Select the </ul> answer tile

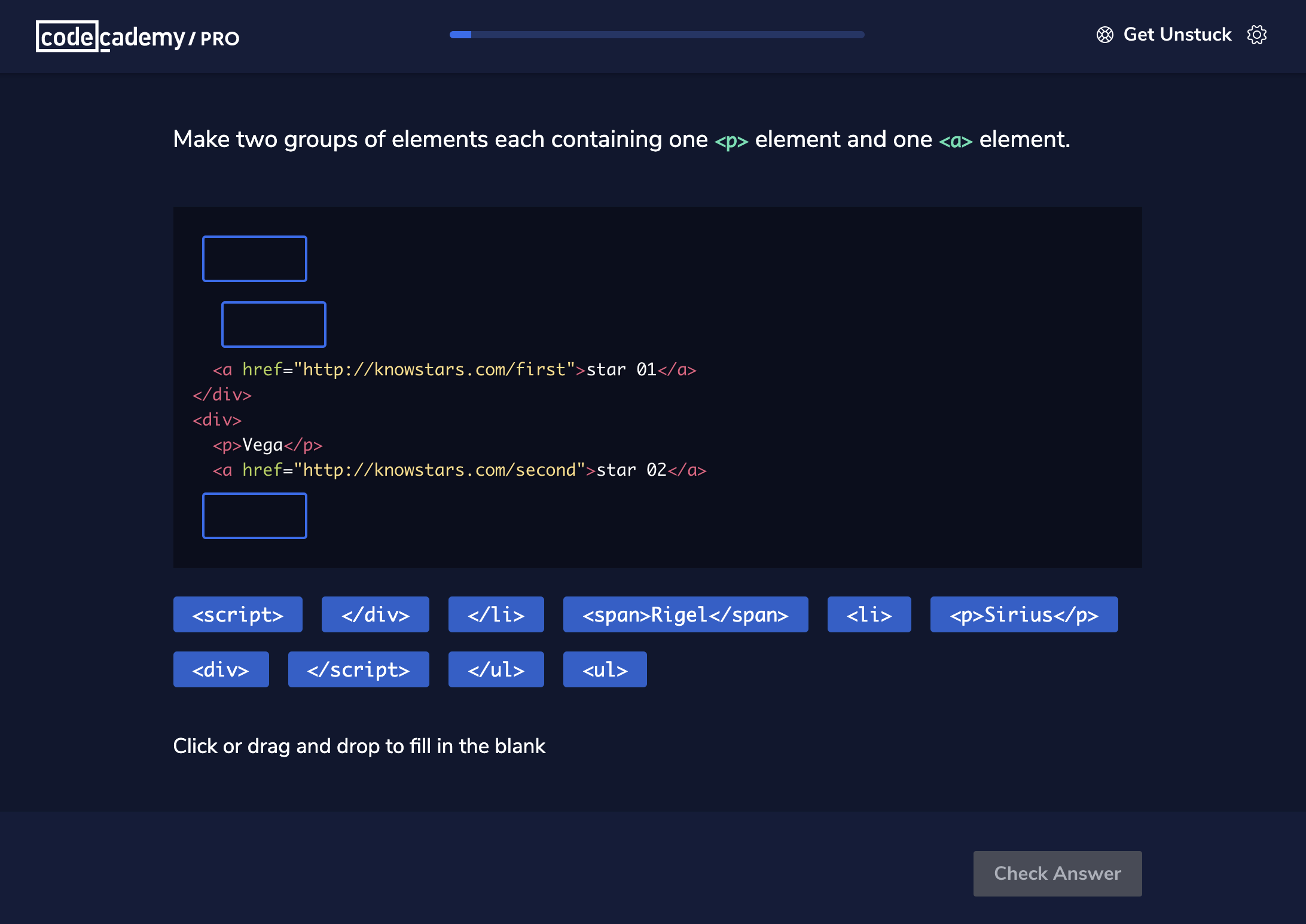pos(496,669)
